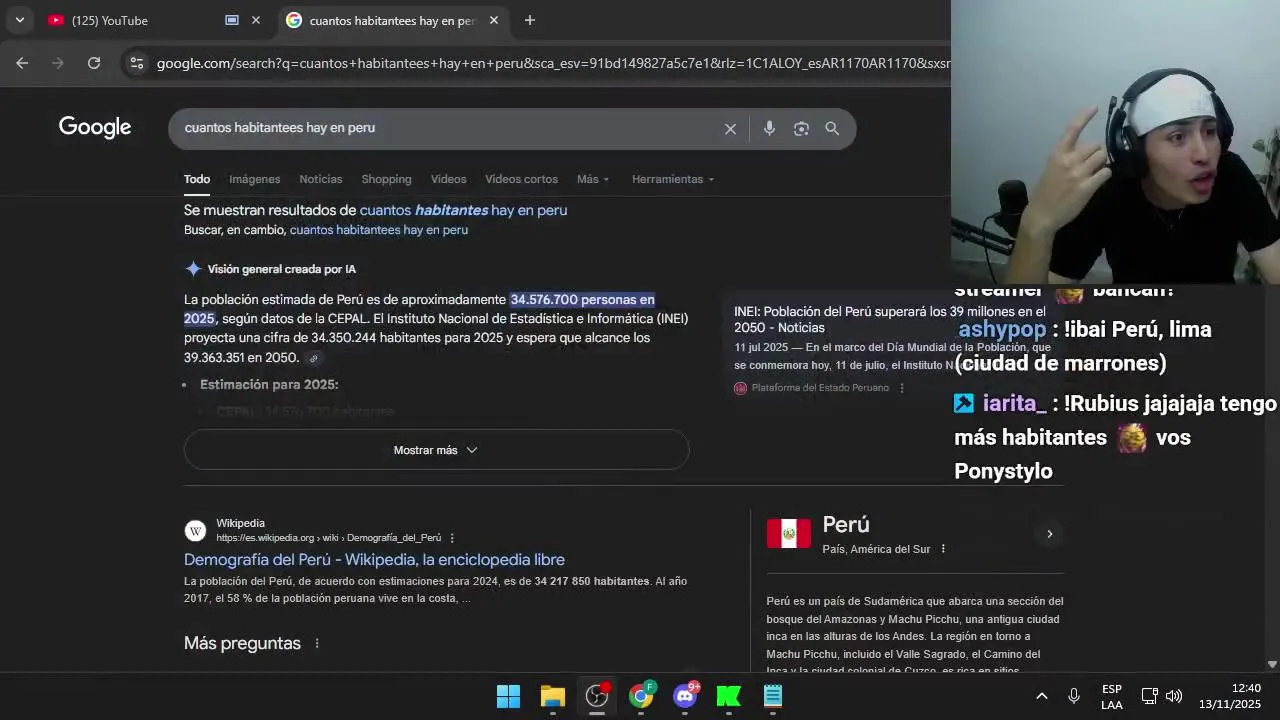1280x720 pixels.
Task: Go back to the previous page
Action: pos(22,63)
